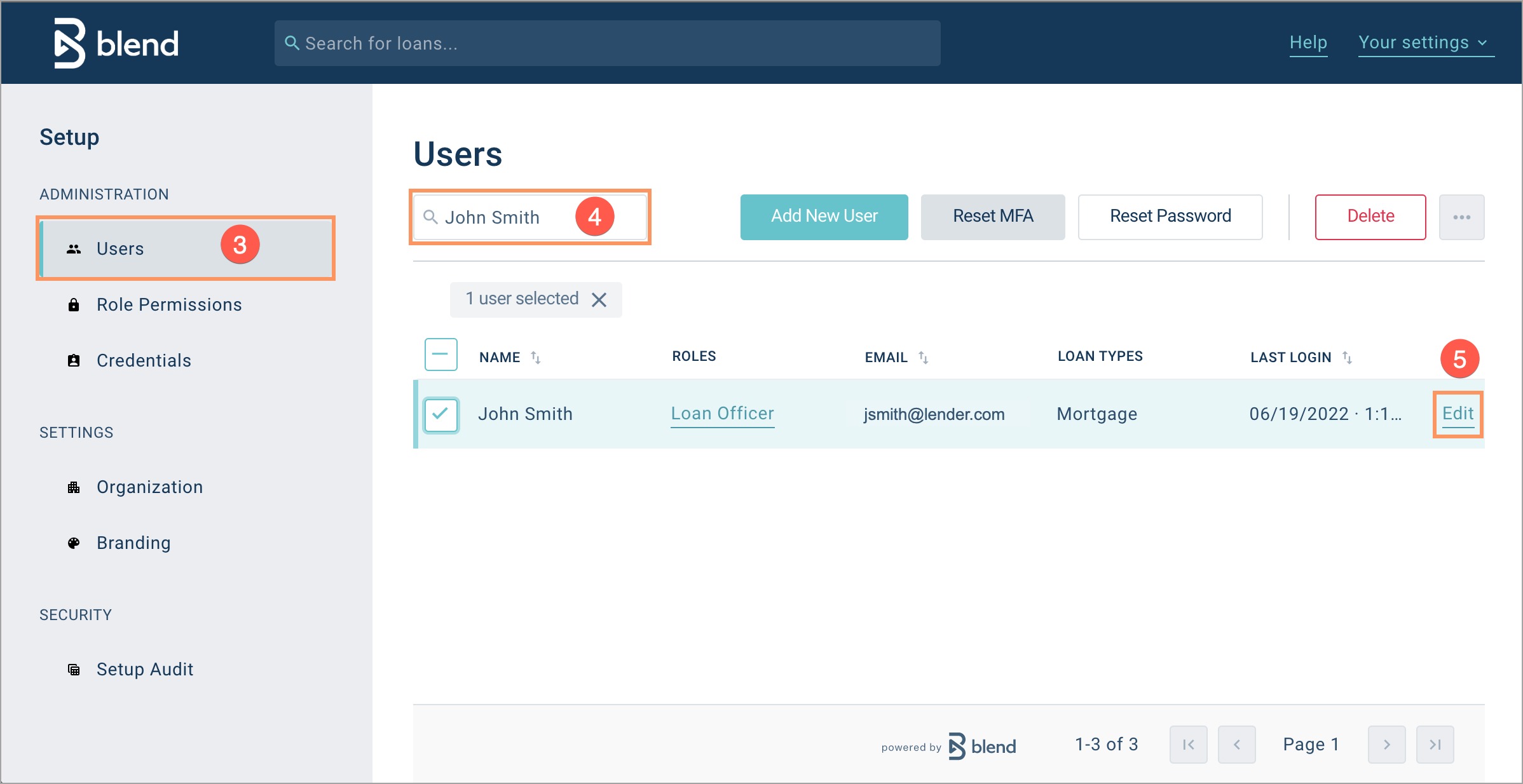Open Role Permissions in the sidebar
The width and height of the screenshot is (1523, 784).
click(x=168, y=305)
